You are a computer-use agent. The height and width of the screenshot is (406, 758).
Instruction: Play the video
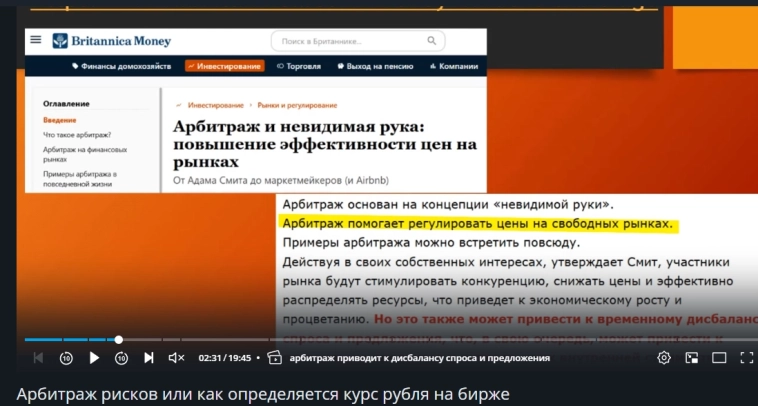click(94, 358)
